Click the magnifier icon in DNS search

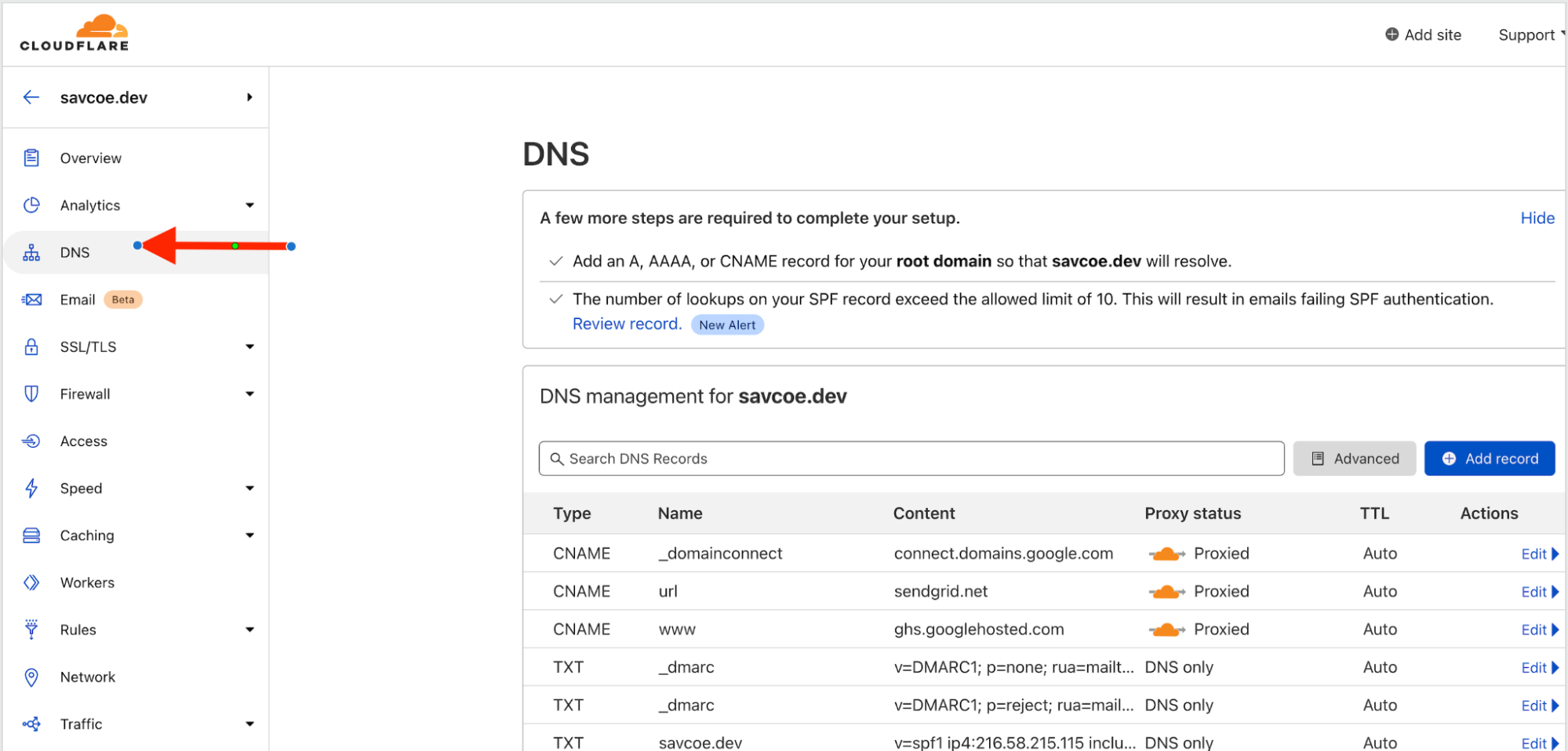click(x=557, y=459)
